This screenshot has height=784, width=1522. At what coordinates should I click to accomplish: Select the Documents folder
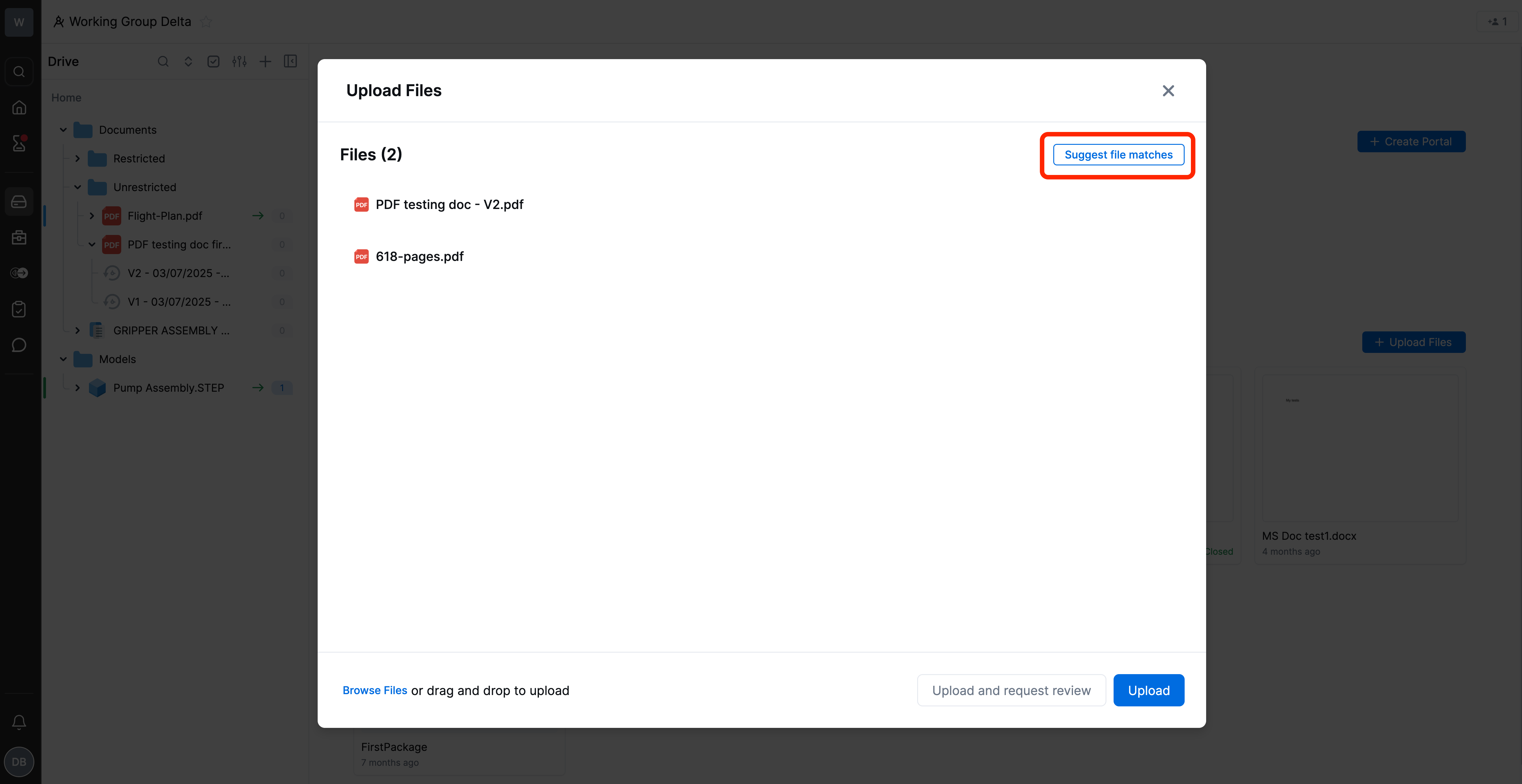tap(127, 130)
